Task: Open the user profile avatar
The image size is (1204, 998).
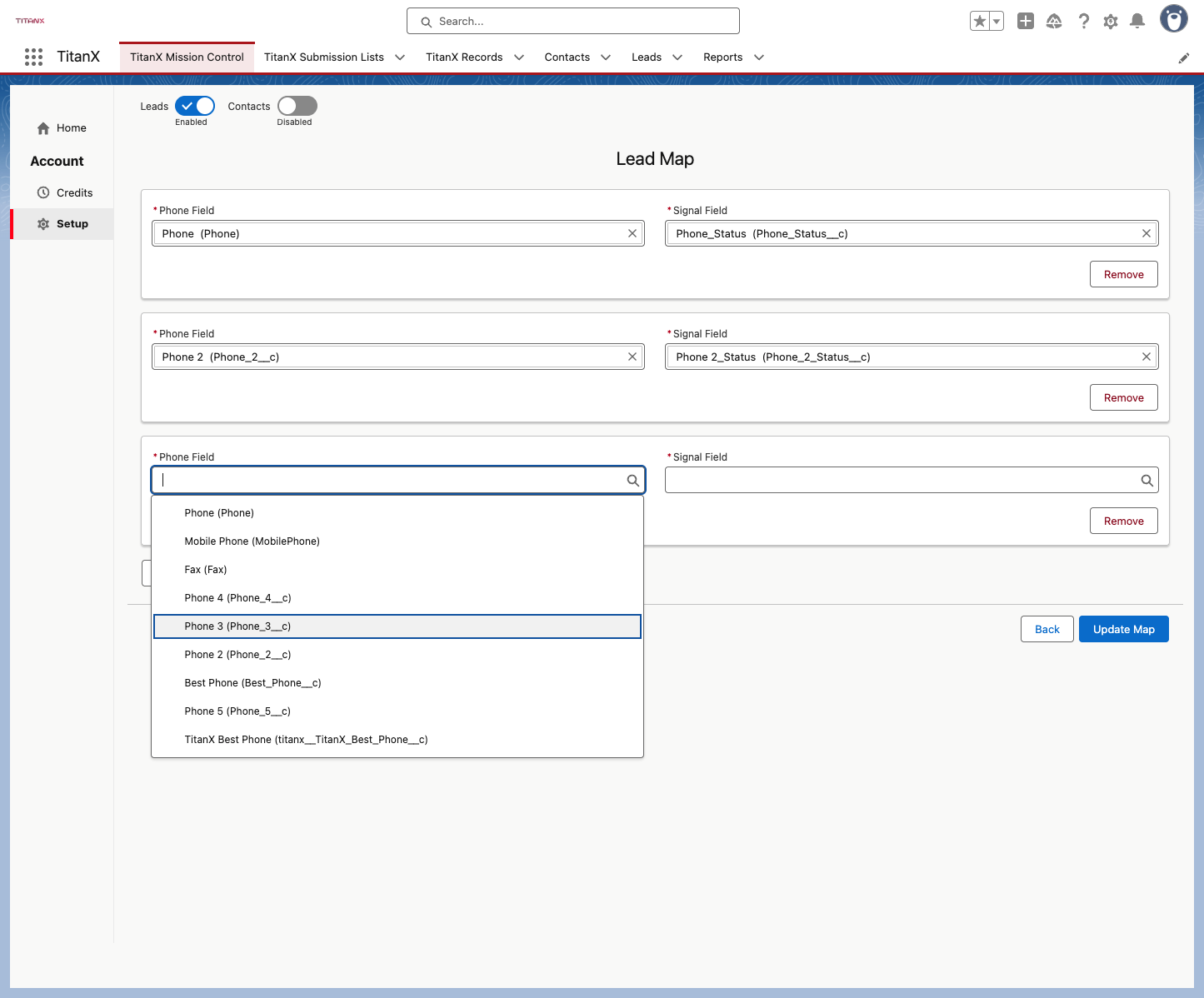Action: (x=1174, y=18)
